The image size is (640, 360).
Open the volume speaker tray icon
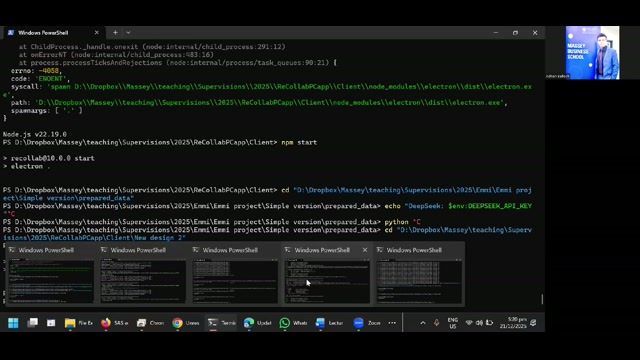click(x=479, y=323)
